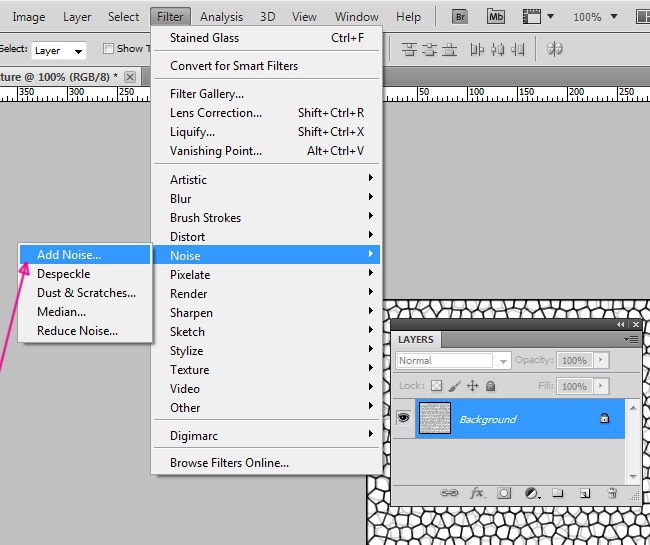650x545 pixels.
Task: Toggle the lock all padlock button
Action: click(489, 386)
